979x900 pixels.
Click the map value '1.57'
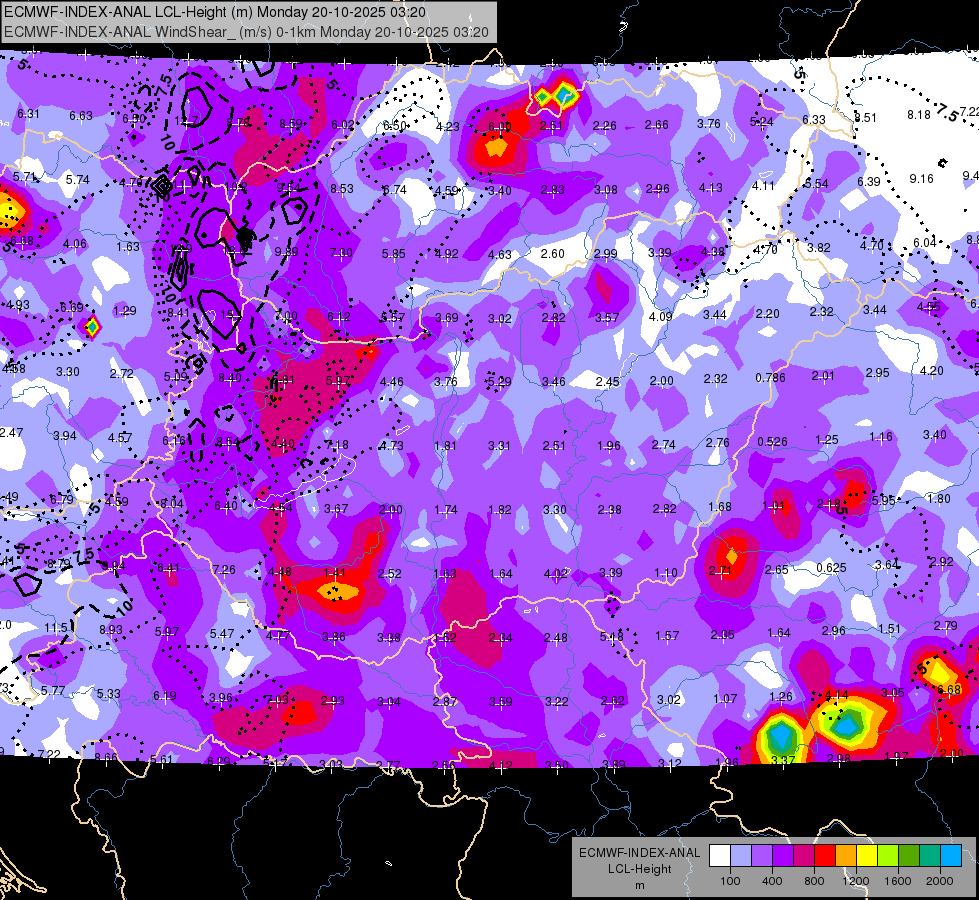667,636
